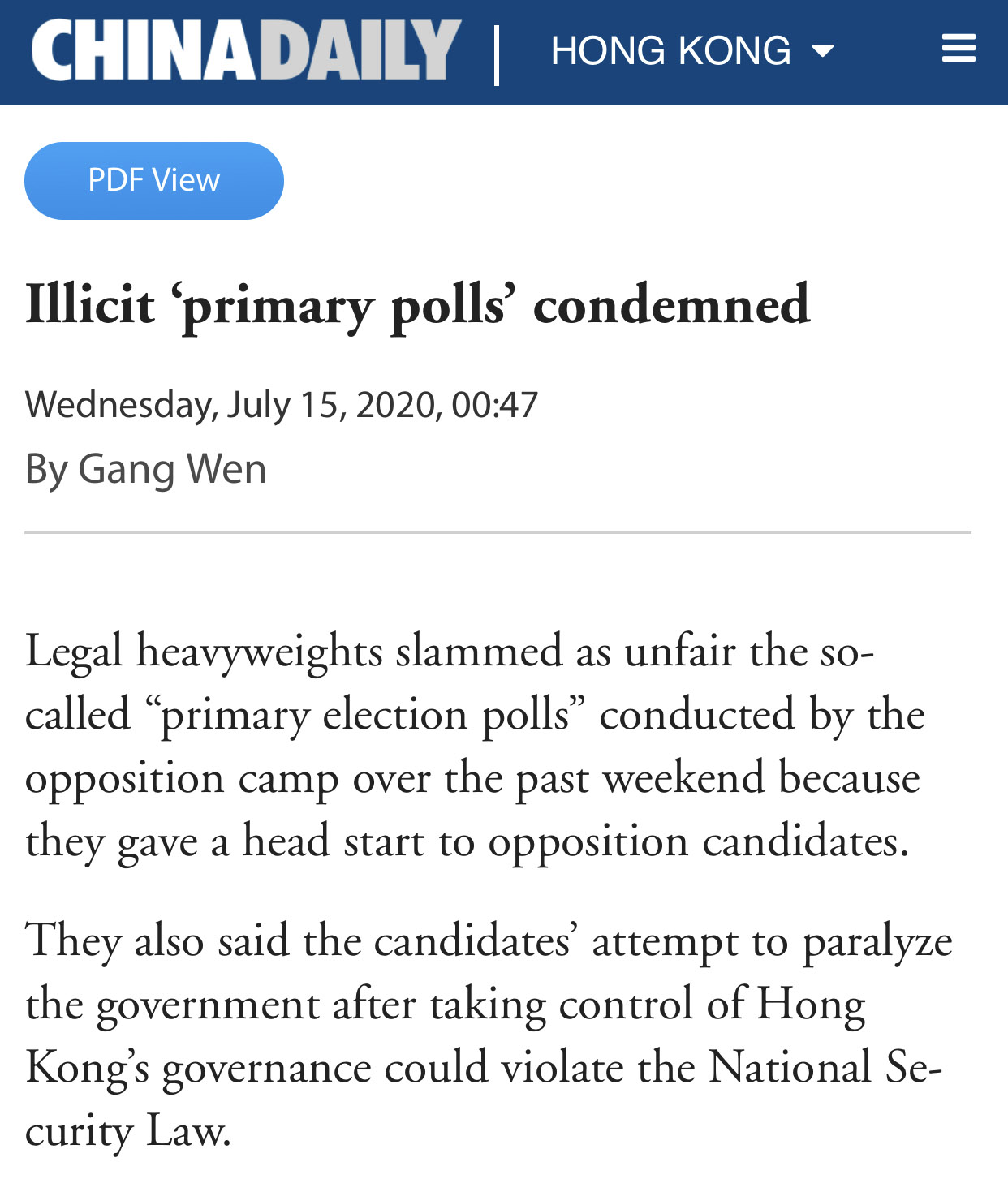Click the publication date July 15, 2020
The image size is (1008, 1192).
pyautogui.click(x=330, y=404)
